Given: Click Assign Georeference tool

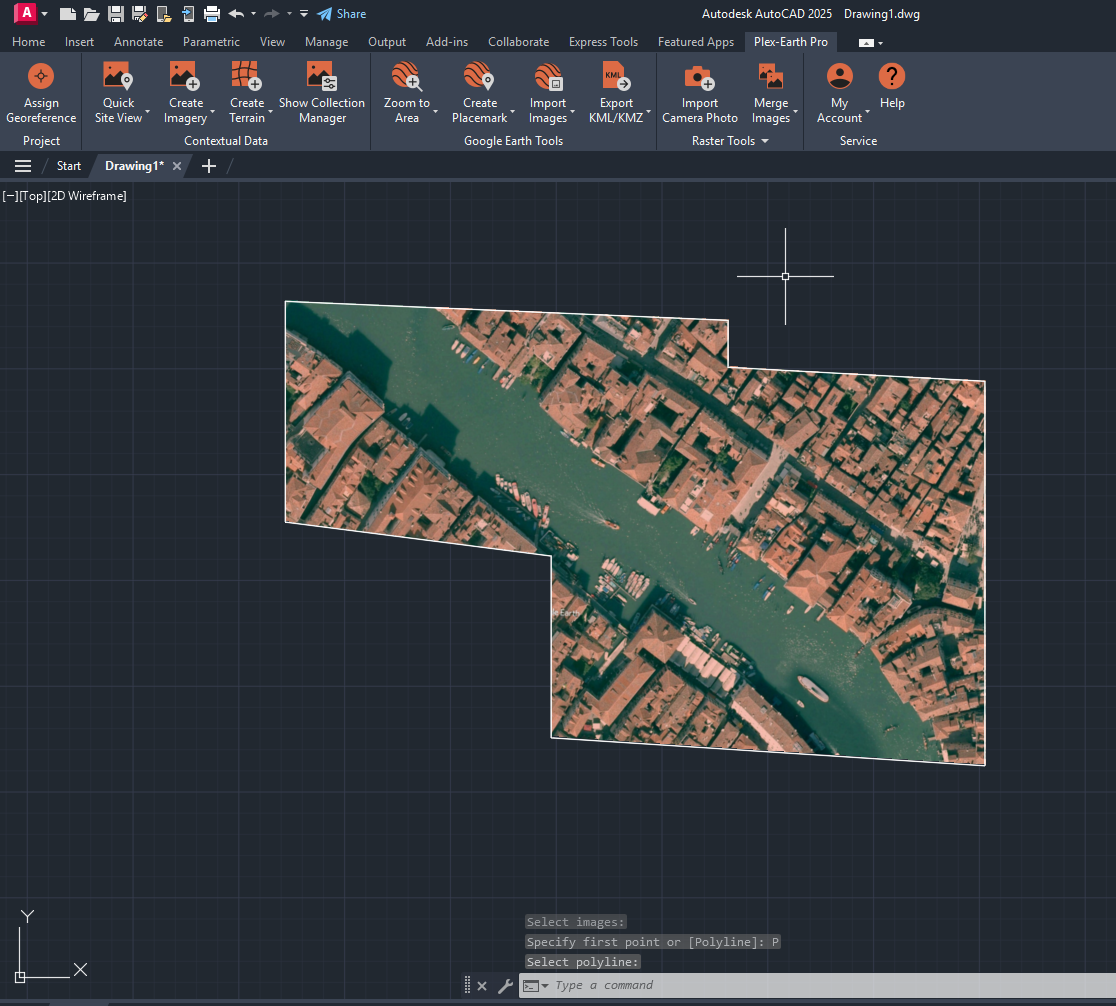Looking at the screenshot, I should pos(41,94).
